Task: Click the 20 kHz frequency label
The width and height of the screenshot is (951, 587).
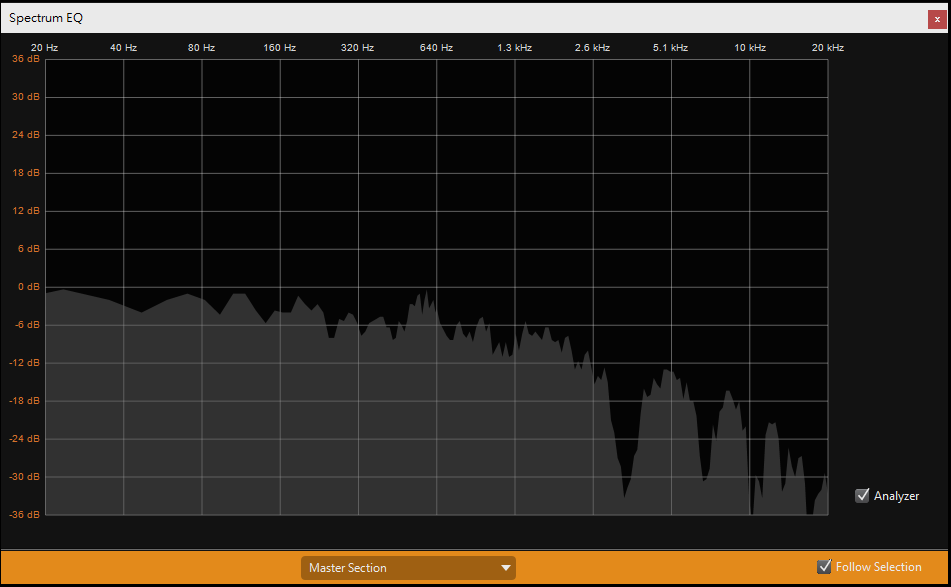Action: coord(827,47)
